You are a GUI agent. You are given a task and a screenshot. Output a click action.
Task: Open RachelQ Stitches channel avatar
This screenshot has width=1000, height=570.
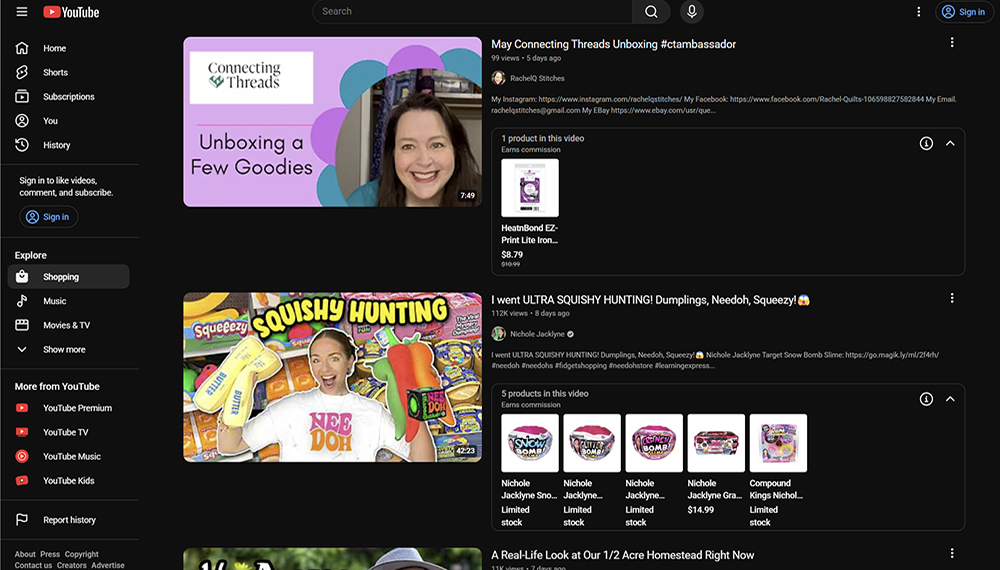tap(498, 78)
